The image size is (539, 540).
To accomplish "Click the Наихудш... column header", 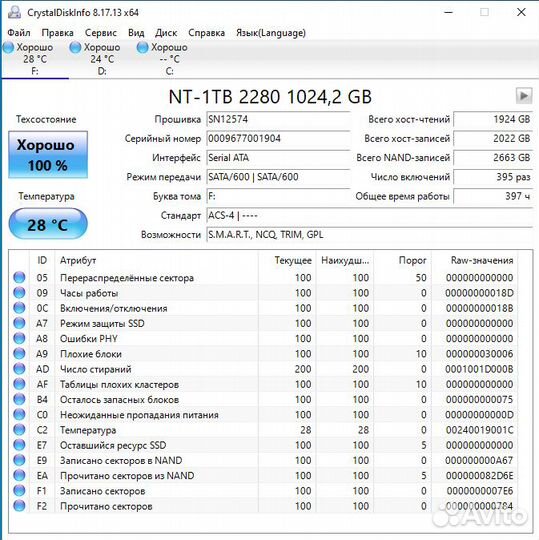I will coord(345,260).
